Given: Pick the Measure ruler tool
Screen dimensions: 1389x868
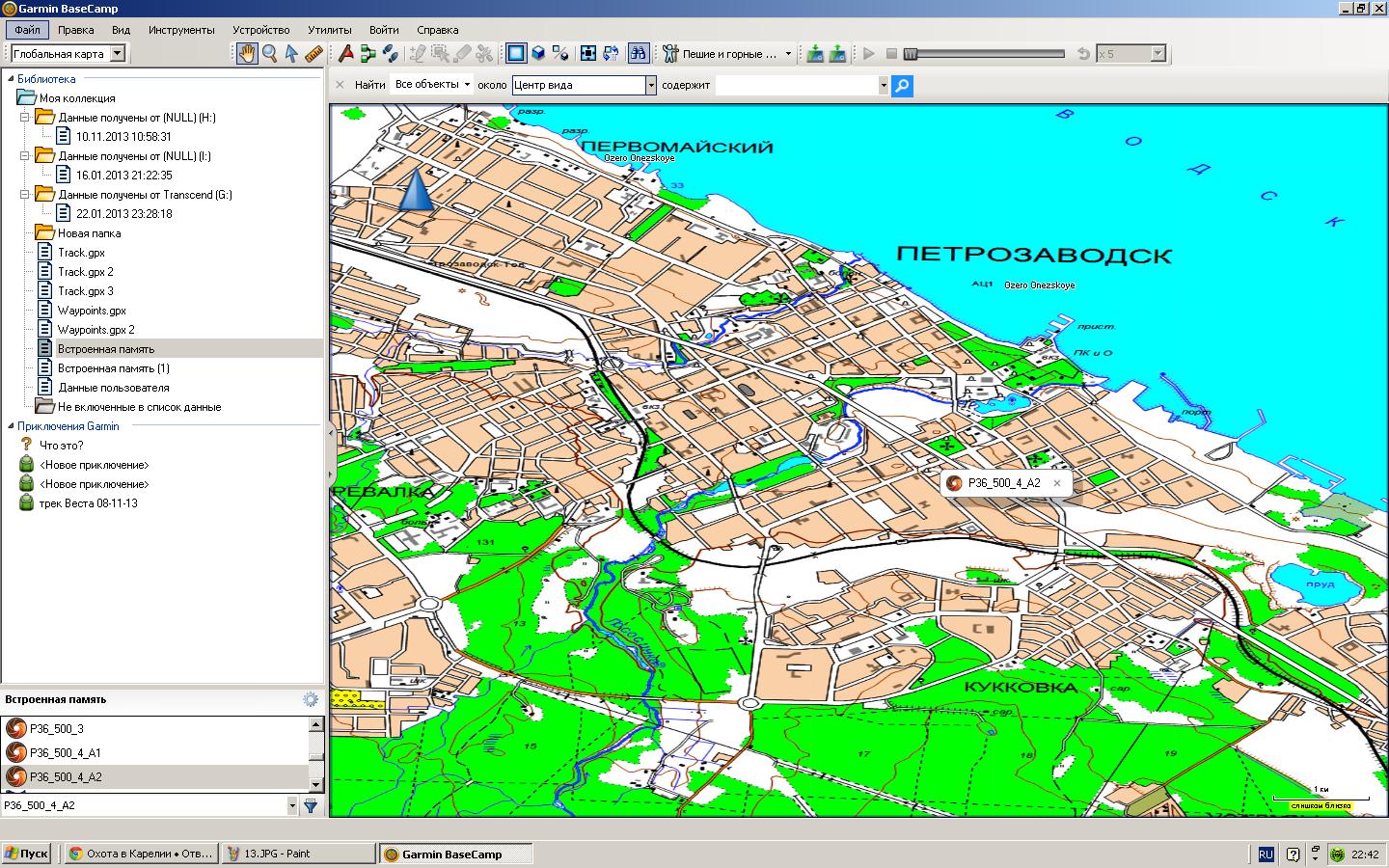Looking at the screenshot, I should click(x=313, y=54).
